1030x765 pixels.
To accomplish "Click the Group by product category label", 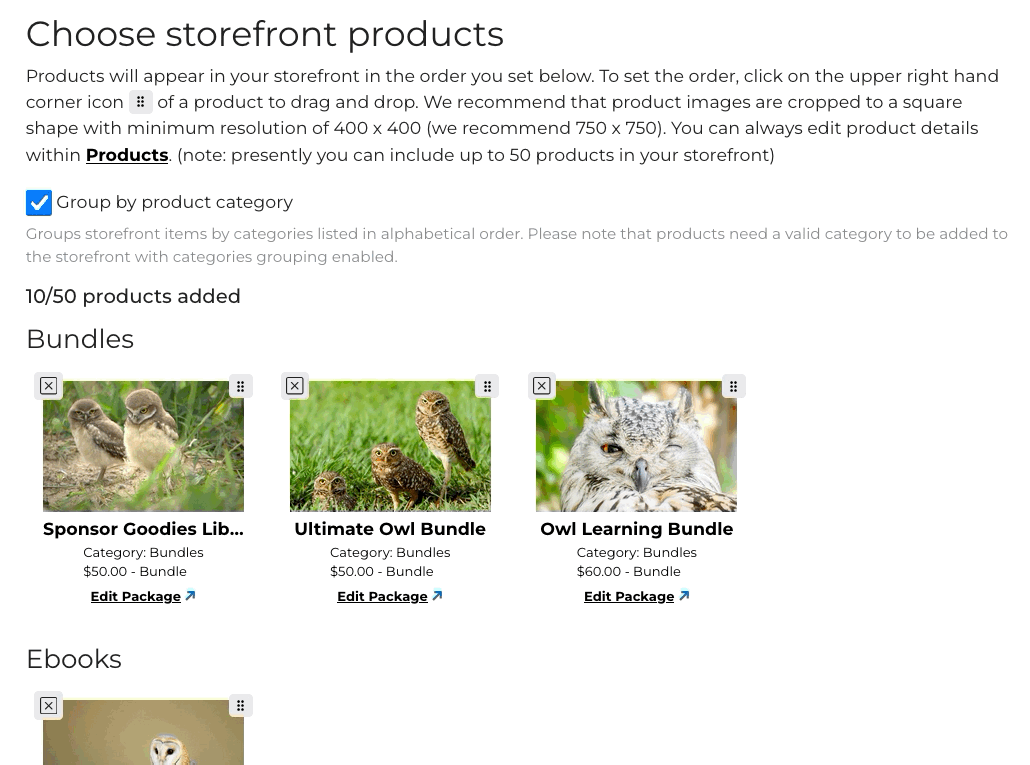I will tap(174, 202).
